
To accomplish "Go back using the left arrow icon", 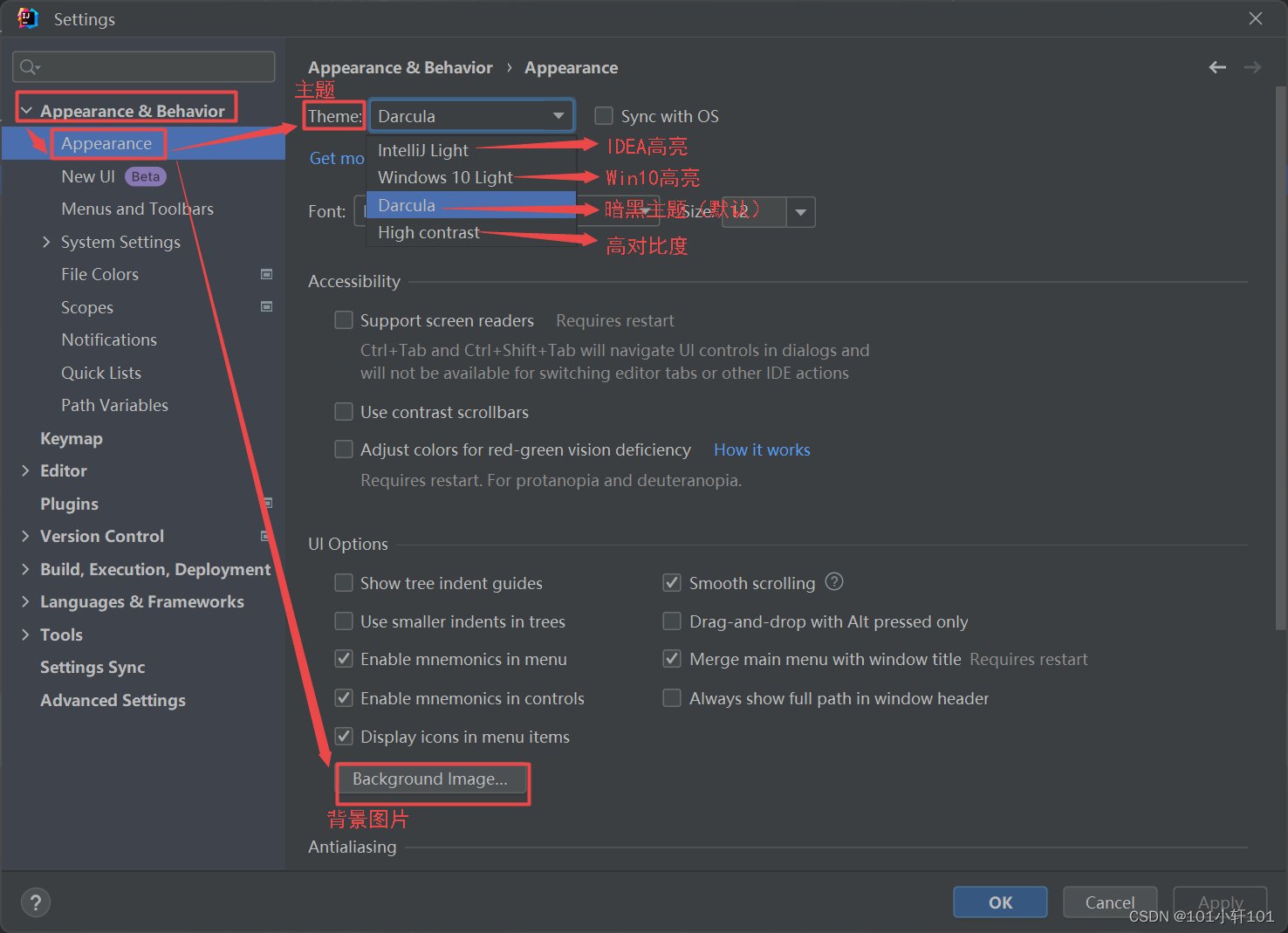I will [x=1217, y=67].
